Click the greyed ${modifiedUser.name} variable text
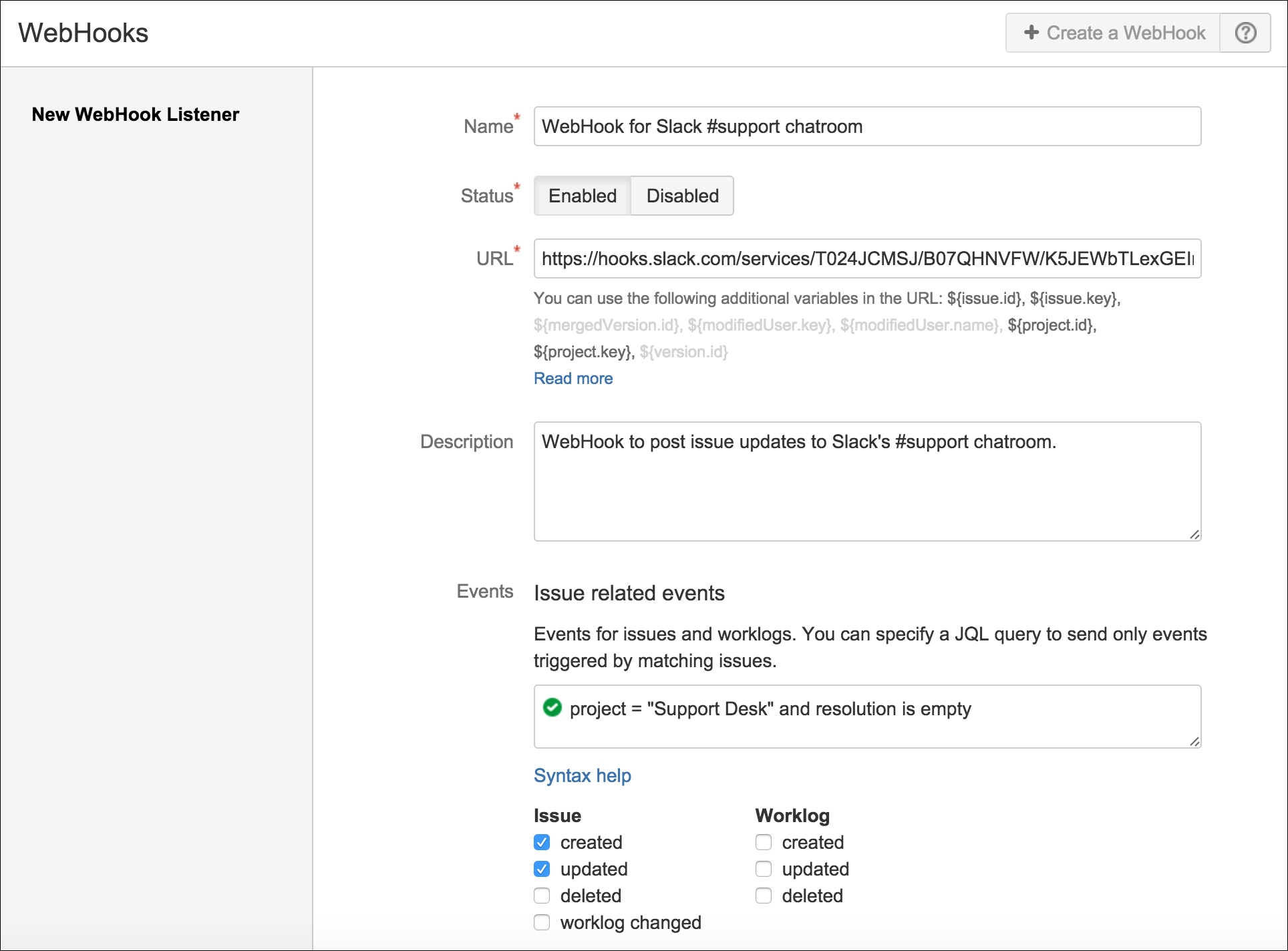Screen dimensions: 1288x951 [920, 325]
